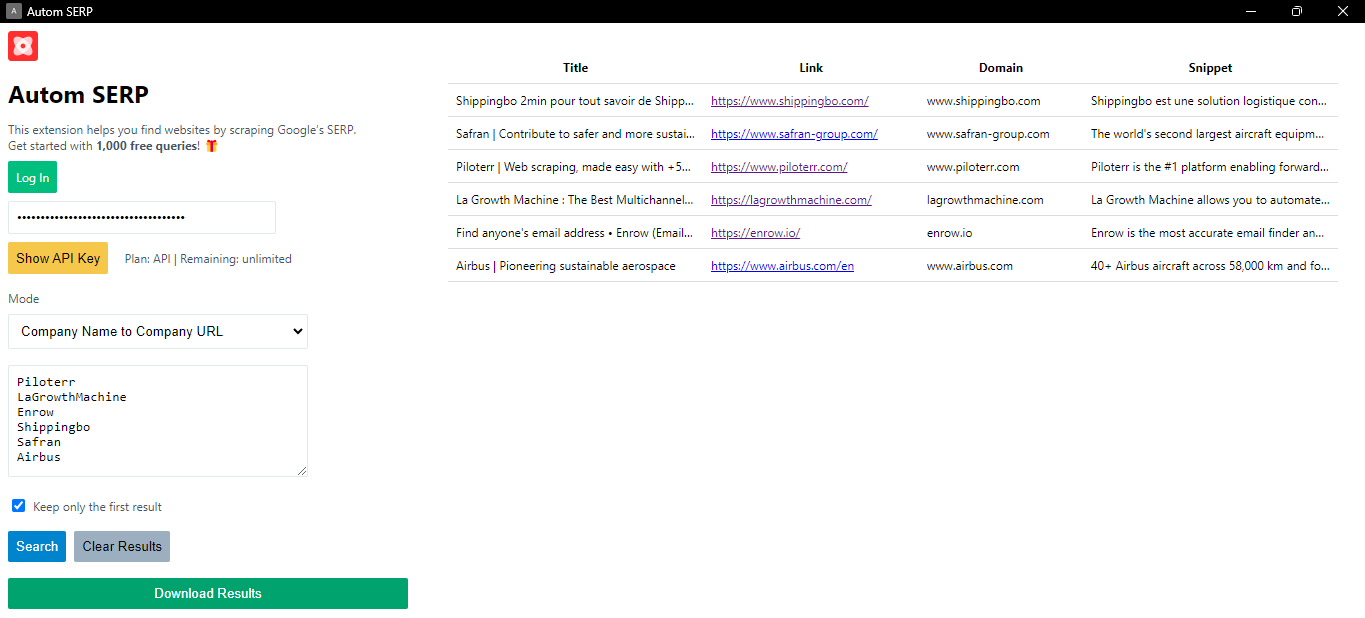Click the Shippingbo line in the text area
Screen dimensions: 1365x618
pyautogui.click(x=53, y=427)
